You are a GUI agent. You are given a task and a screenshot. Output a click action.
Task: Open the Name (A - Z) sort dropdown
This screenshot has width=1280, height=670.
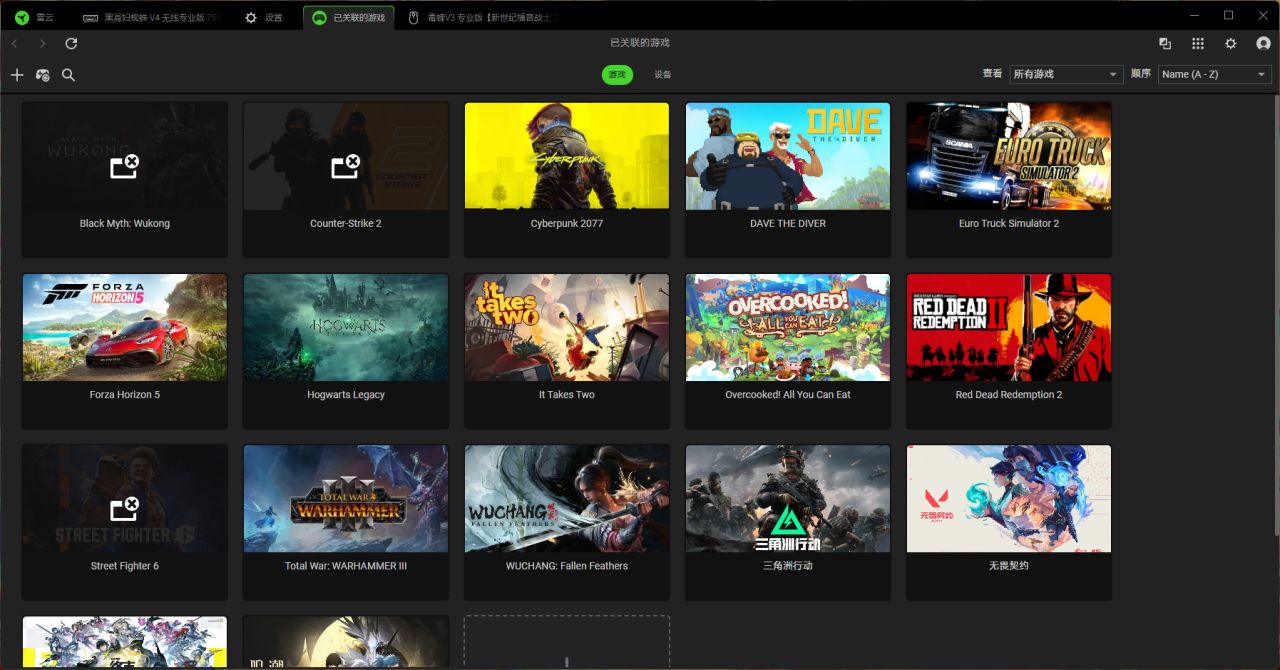[x=1214, y=74]
